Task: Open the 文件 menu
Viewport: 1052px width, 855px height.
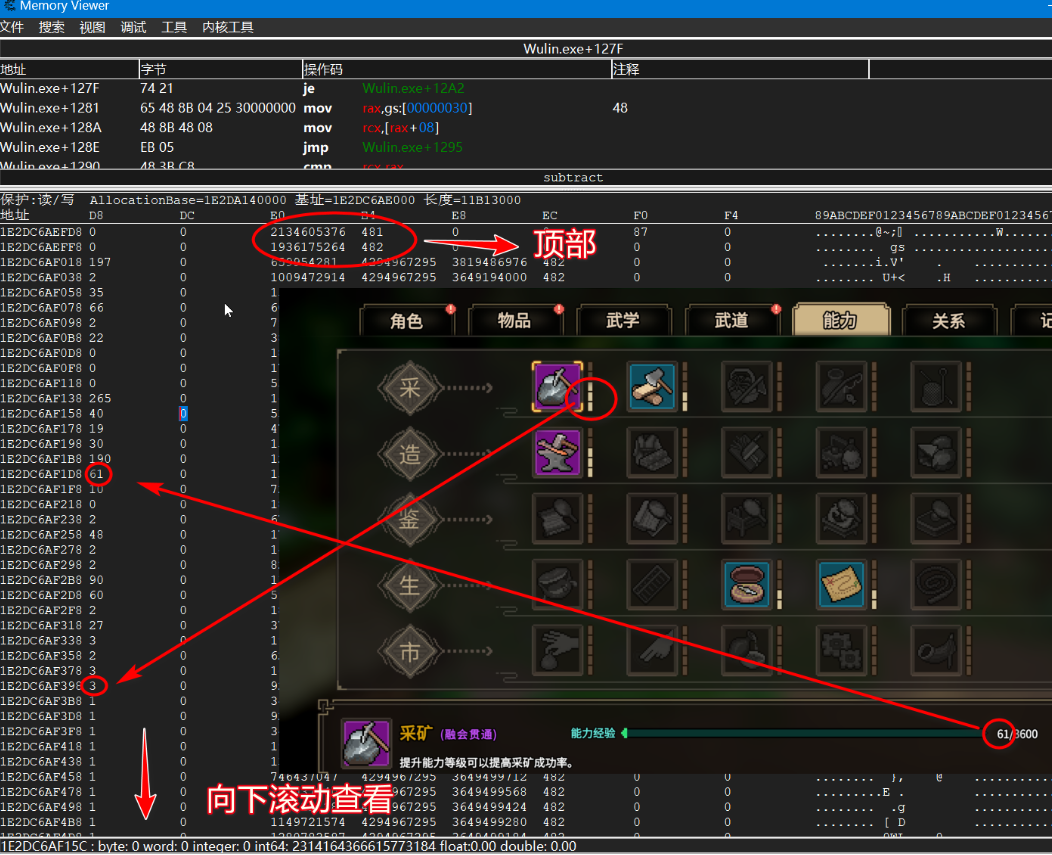Action: 12,27
